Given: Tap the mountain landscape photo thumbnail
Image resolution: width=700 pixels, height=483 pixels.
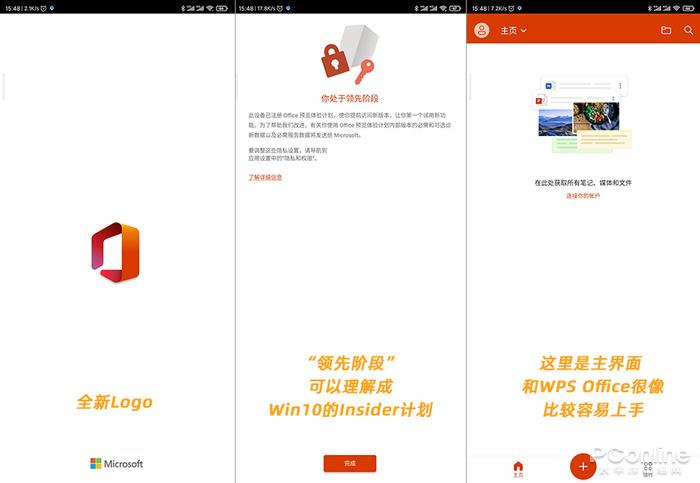Looking at the screenshot, I should (556, 122).
